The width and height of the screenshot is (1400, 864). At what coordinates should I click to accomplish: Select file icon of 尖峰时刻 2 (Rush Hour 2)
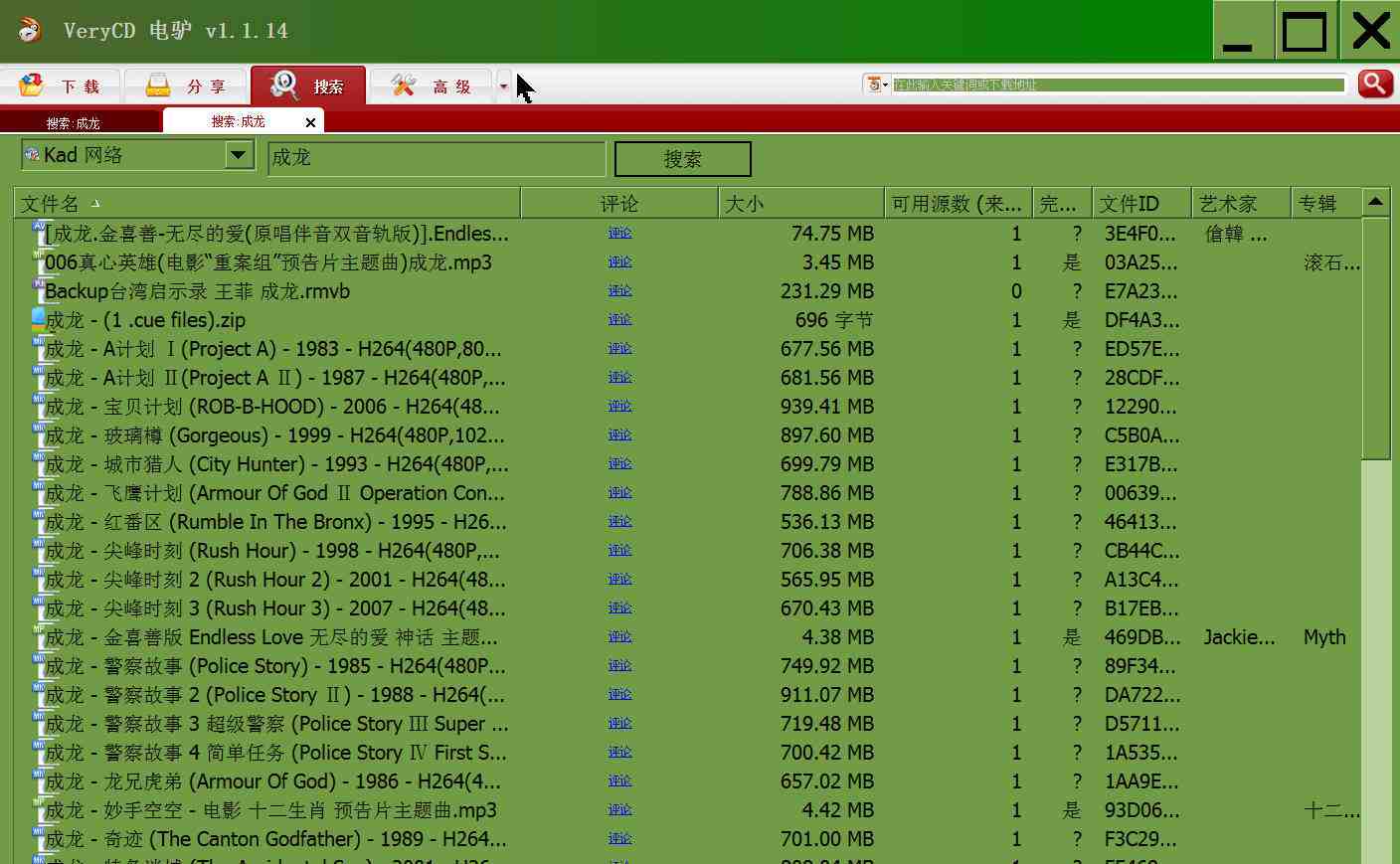click(39, 578)
